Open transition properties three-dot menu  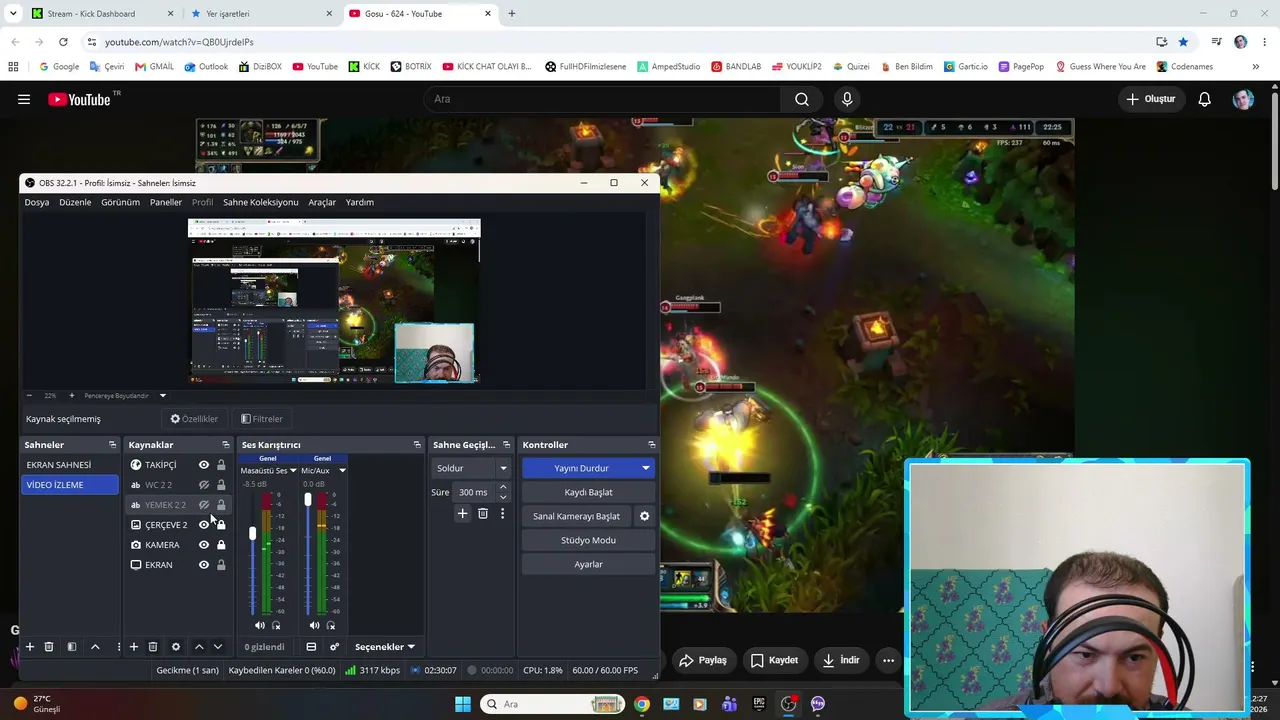click(502, 513)
